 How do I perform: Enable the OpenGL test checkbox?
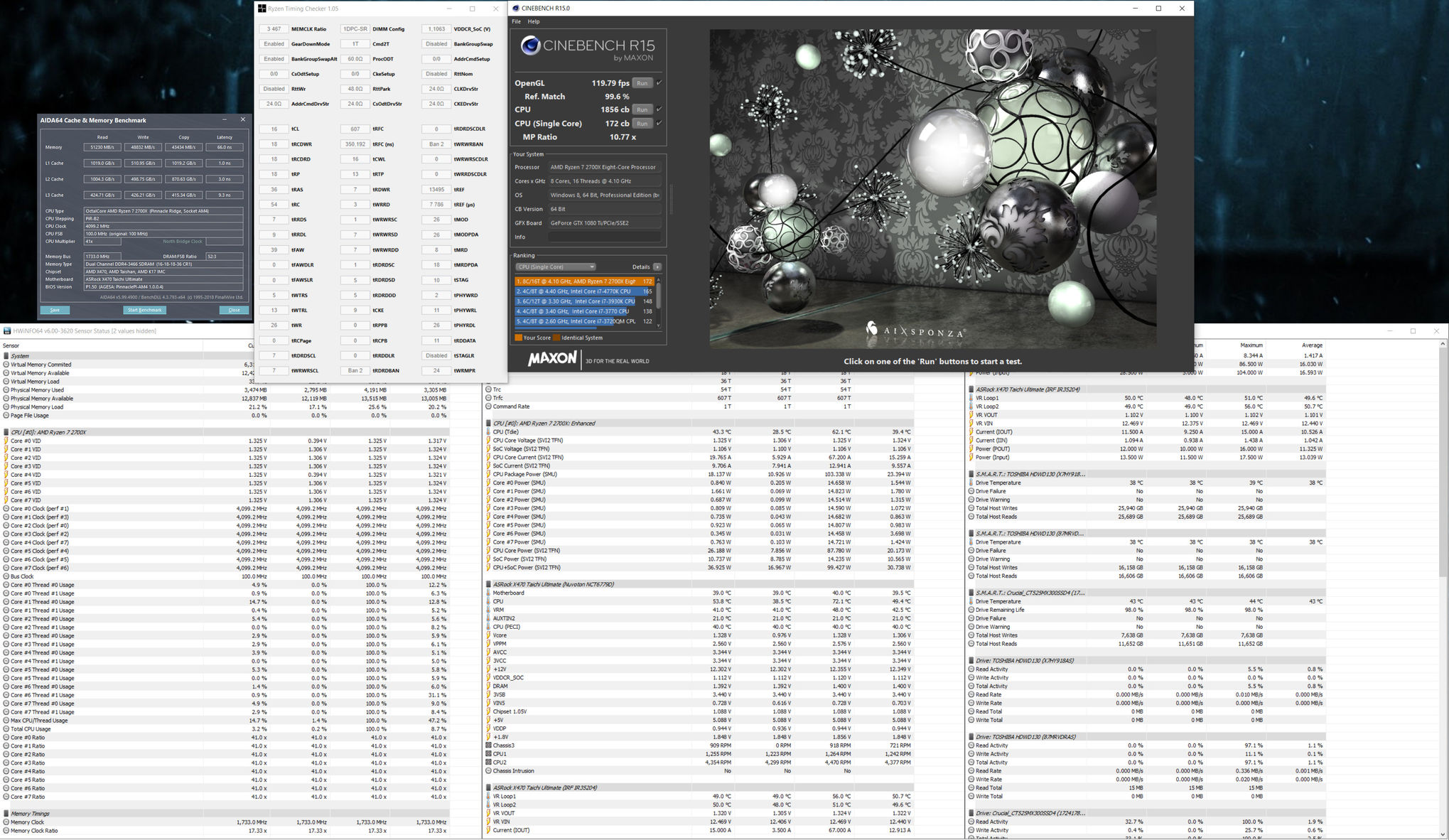tap(659, 83)
